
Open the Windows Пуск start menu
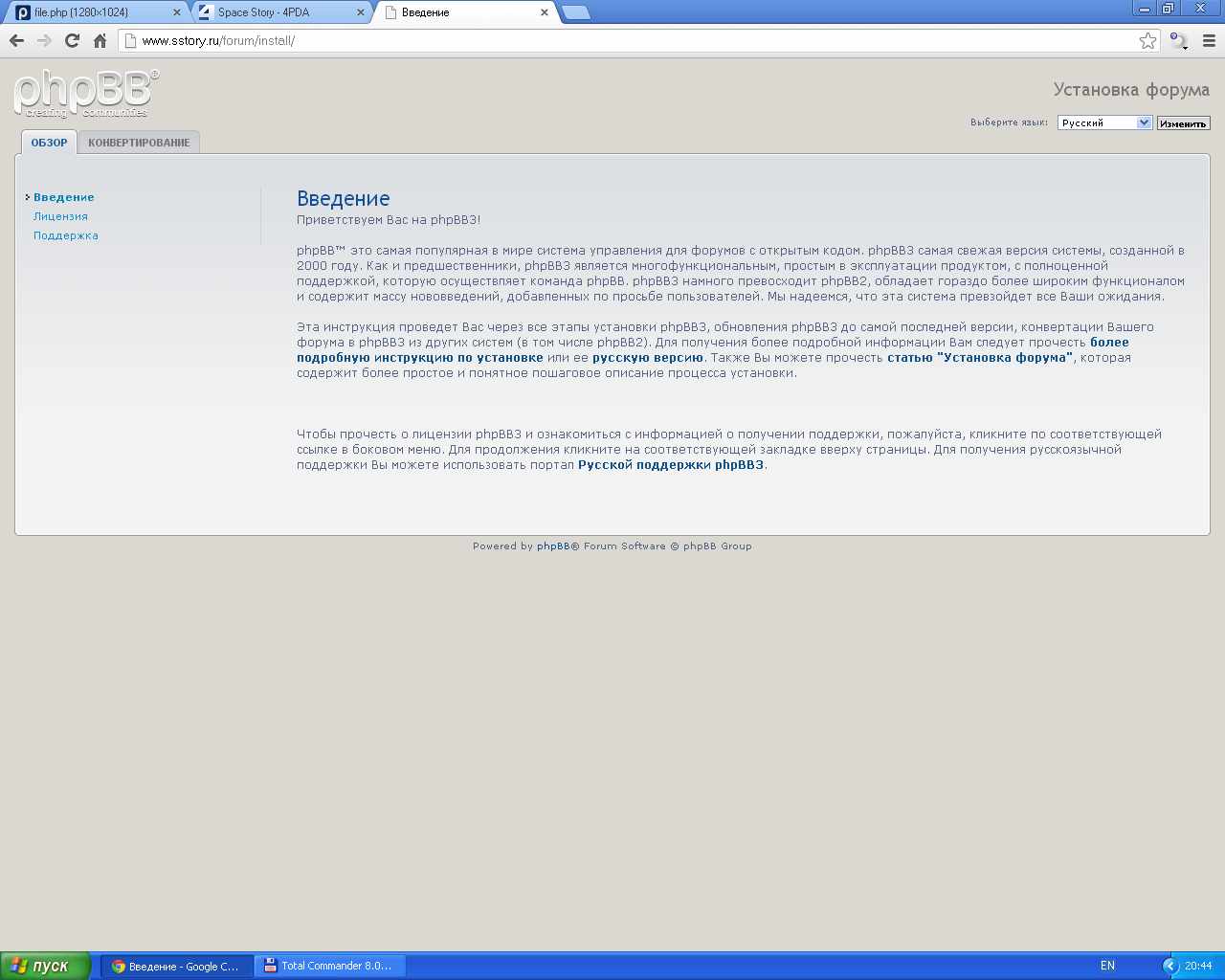point(45,966)
